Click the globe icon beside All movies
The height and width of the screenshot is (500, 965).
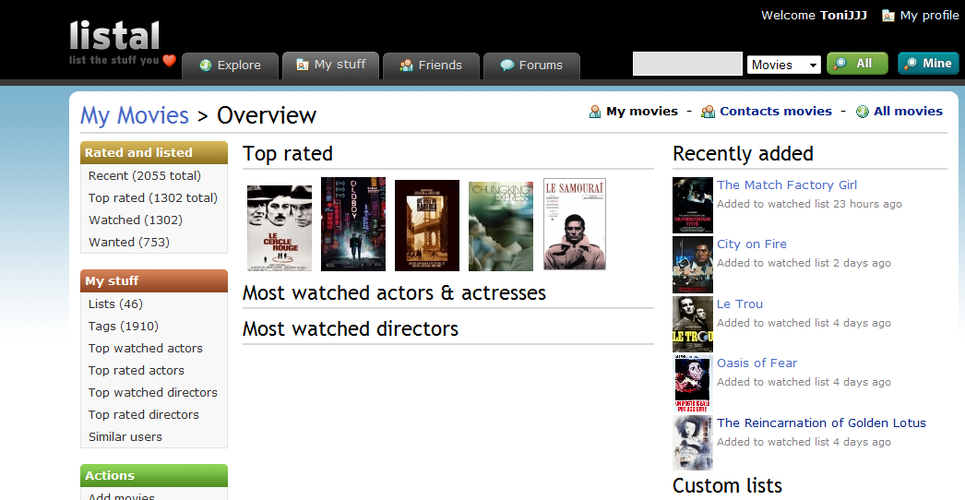[862, 111]
